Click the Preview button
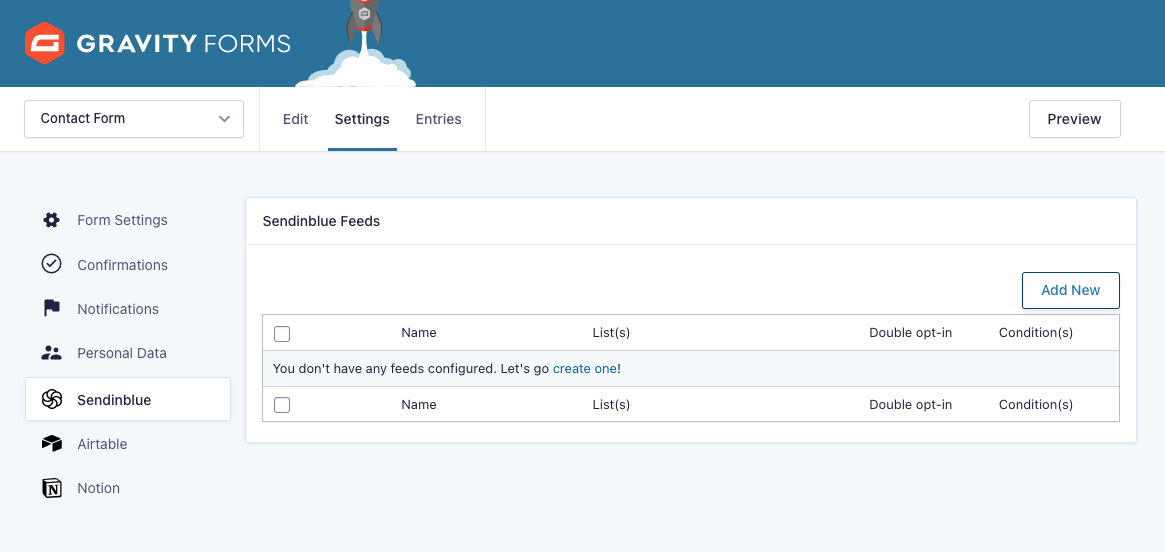 [1074, 119]
